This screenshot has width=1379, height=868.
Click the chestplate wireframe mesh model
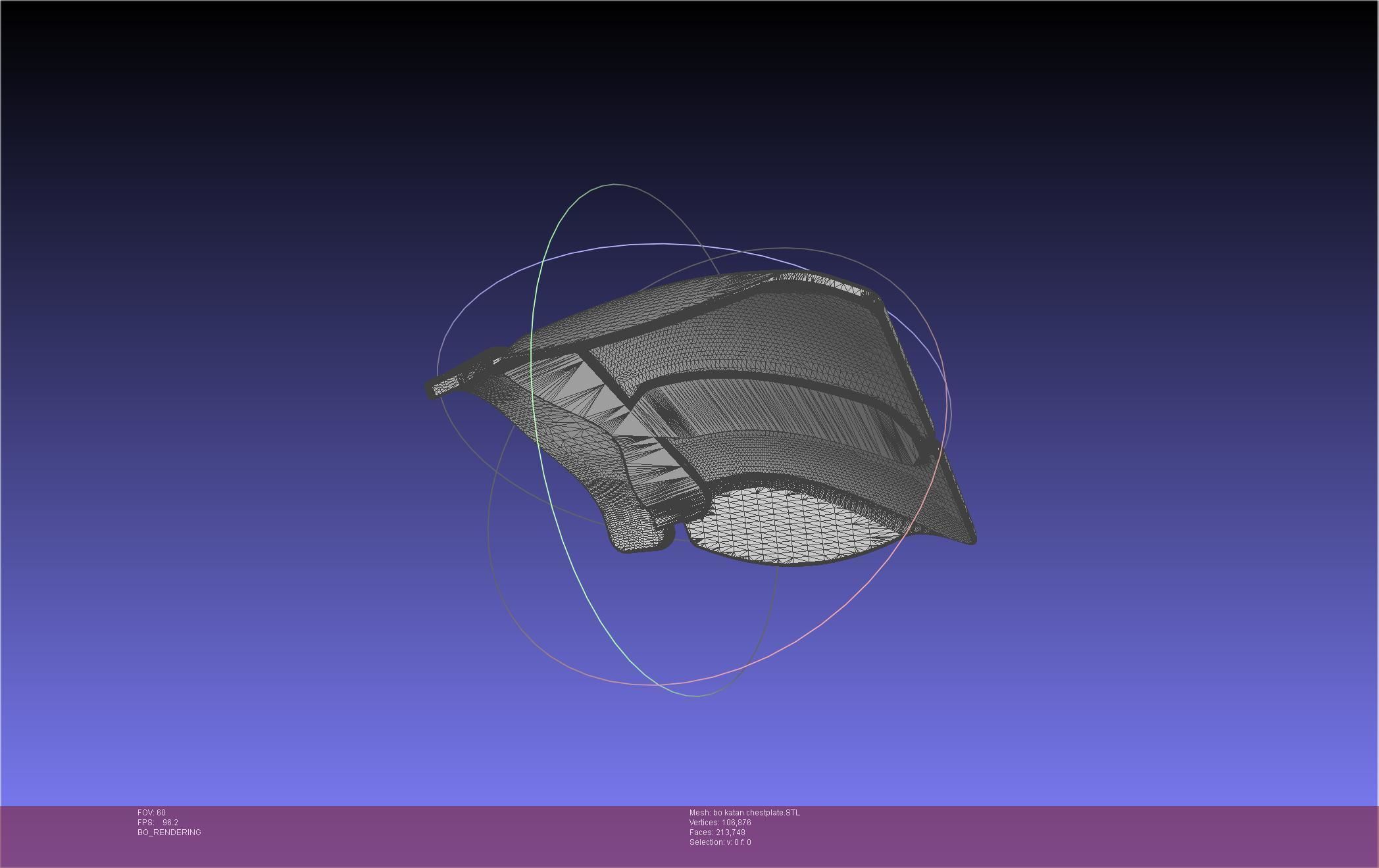pyautogui.click(x=701, y=418)
